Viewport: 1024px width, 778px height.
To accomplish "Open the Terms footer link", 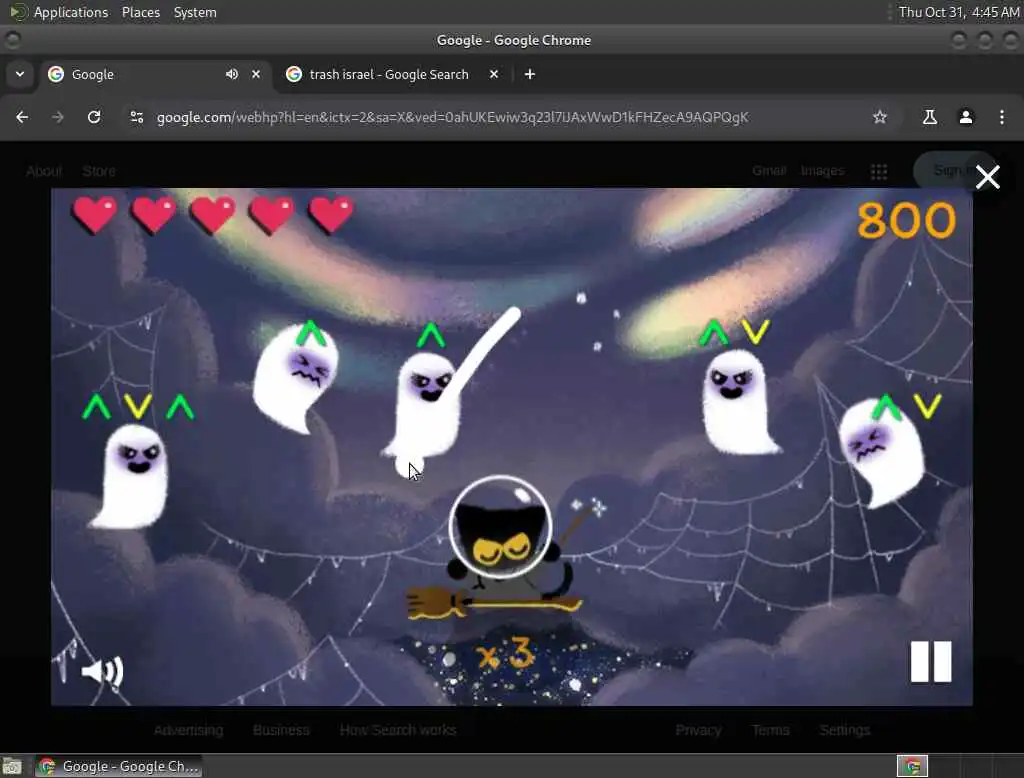I will [x=770, y=730].
